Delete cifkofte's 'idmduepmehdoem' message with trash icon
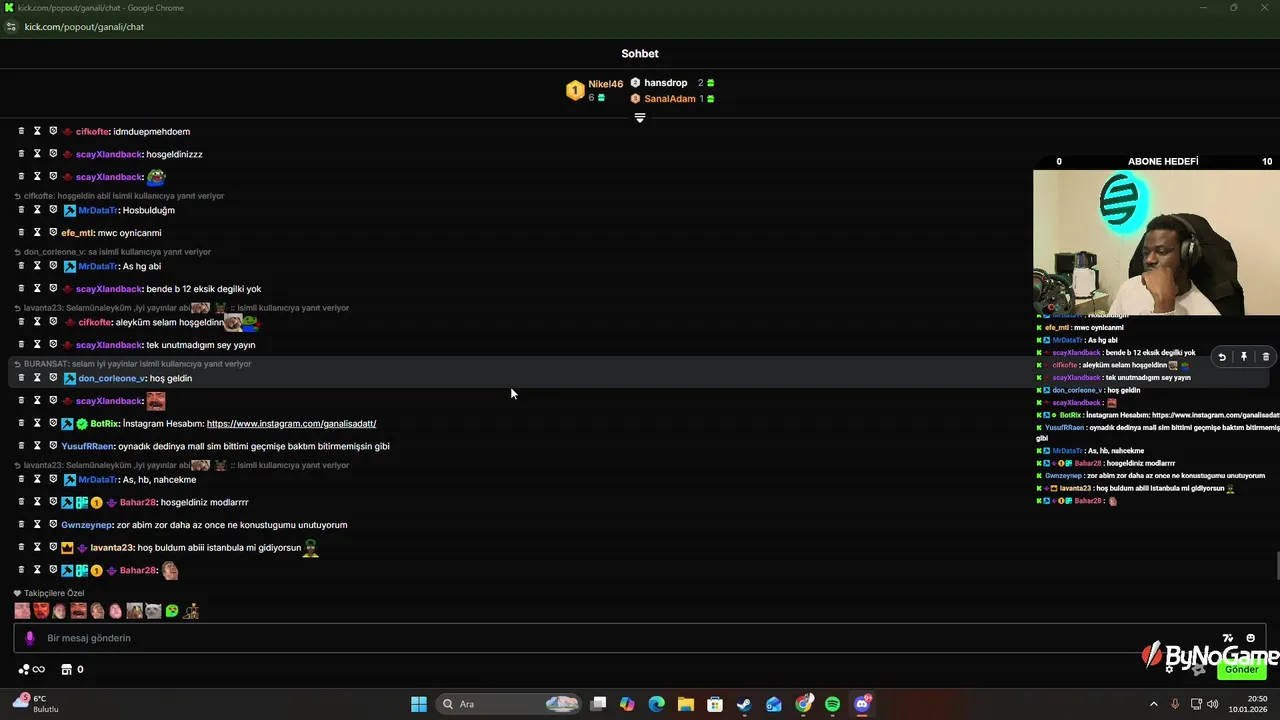 tap(21, 131)
